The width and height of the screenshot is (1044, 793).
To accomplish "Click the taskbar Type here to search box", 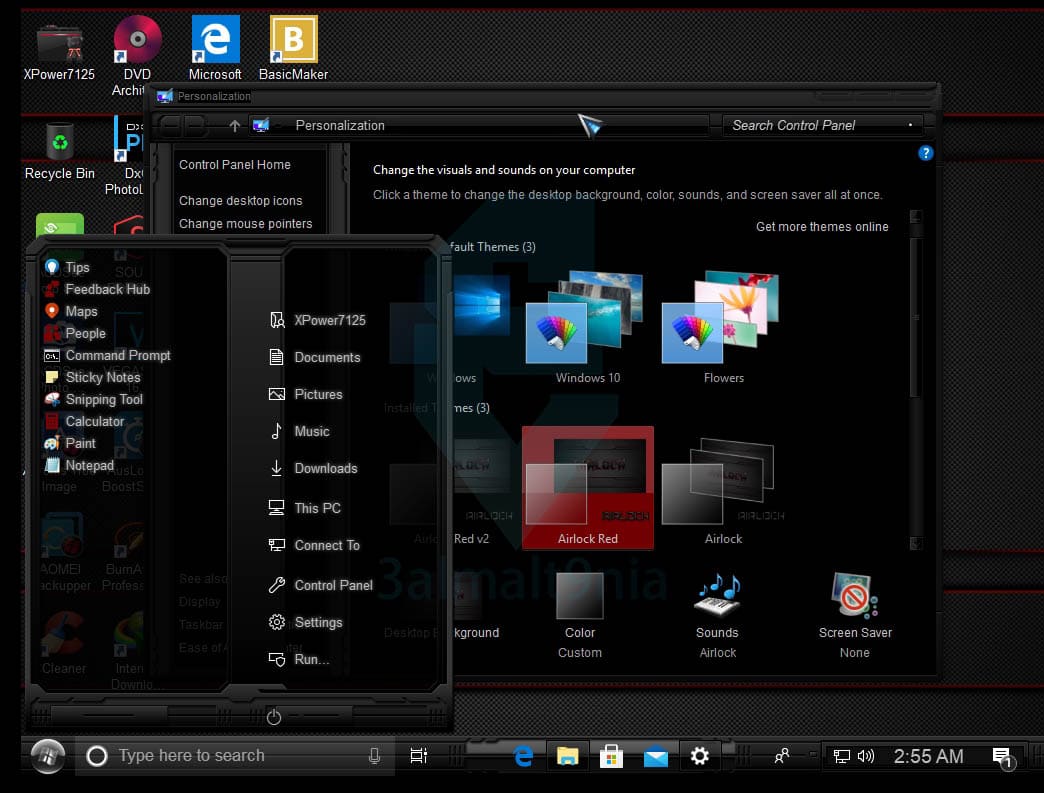I will [x=234, y=756].
